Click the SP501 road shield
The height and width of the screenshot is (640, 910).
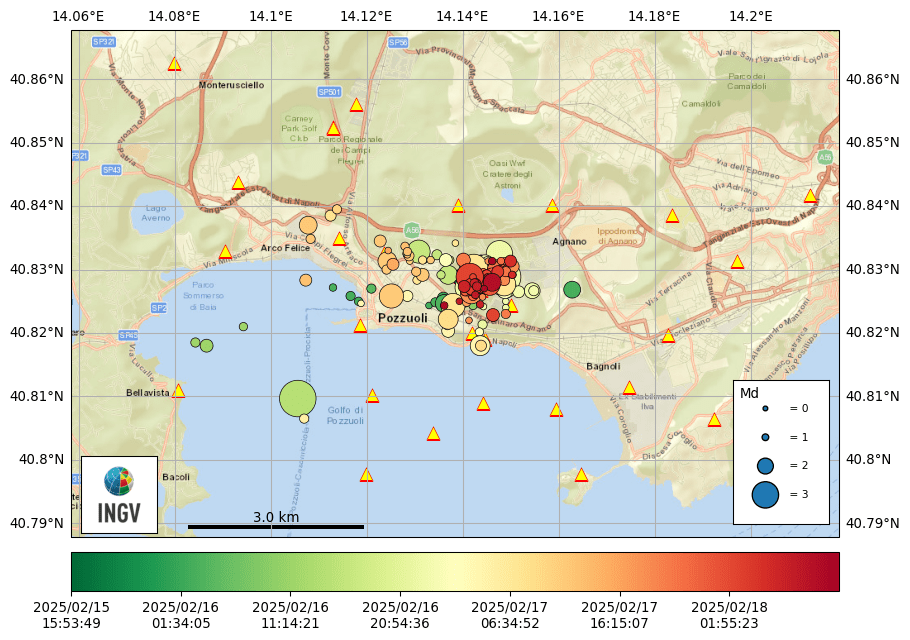[x=329, y=92]
